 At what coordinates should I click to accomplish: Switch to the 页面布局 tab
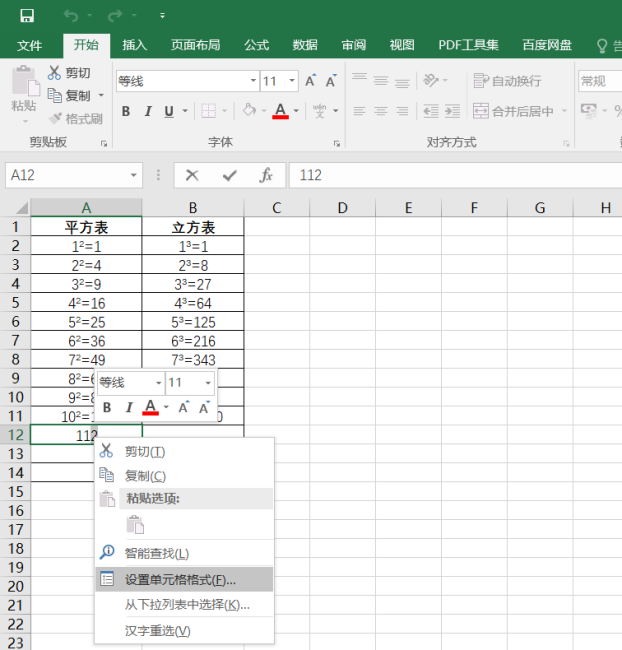tap(196, 45)
